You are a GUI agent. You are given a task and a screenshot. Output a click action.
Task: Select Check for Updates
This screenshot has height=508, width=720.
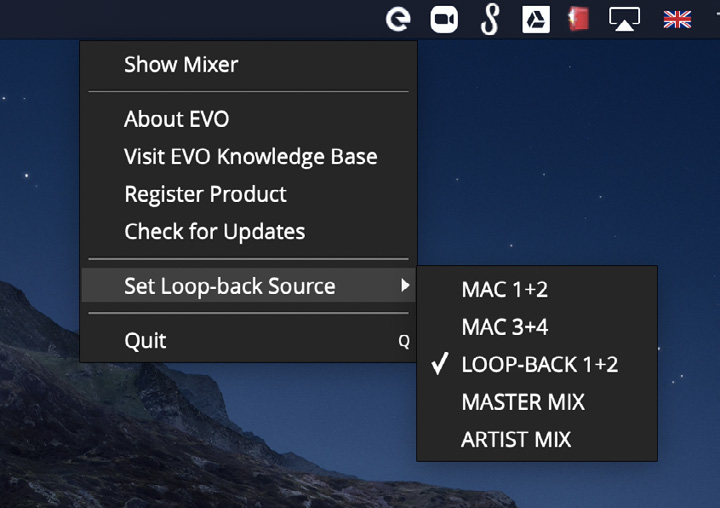coord(248,231)
